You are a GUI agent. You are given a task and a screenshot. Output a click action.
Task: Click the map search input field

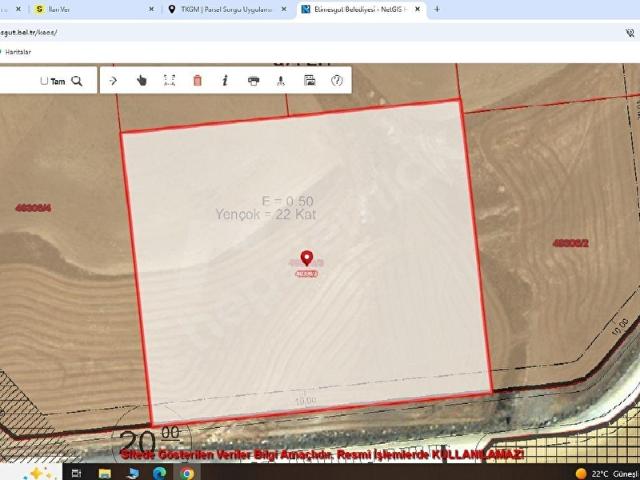click(x=18, y=81)
